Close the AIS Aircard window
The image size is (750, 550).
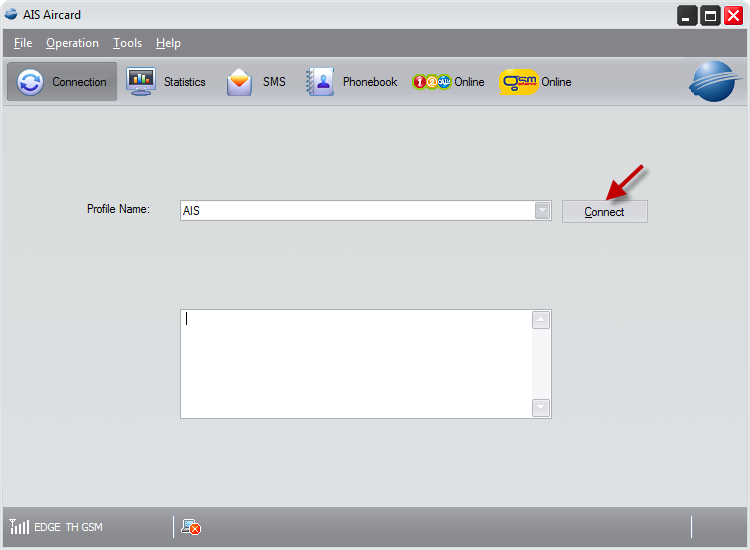coord(733,15)
